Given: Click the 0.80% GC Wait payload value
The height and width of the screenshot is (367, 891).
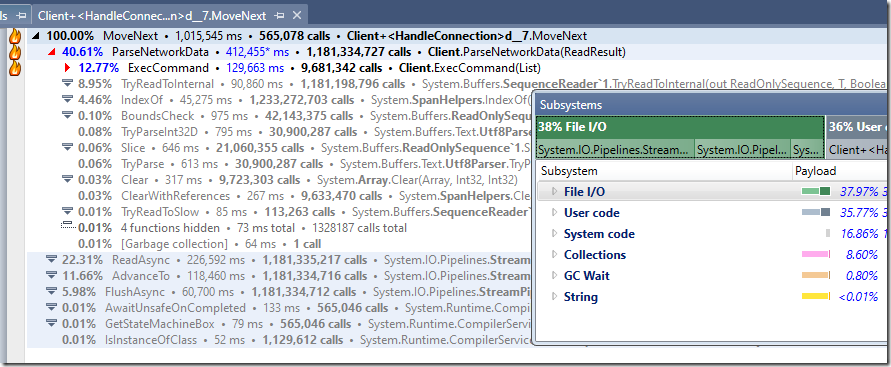Looking at the screenshot, I should 862,276.
